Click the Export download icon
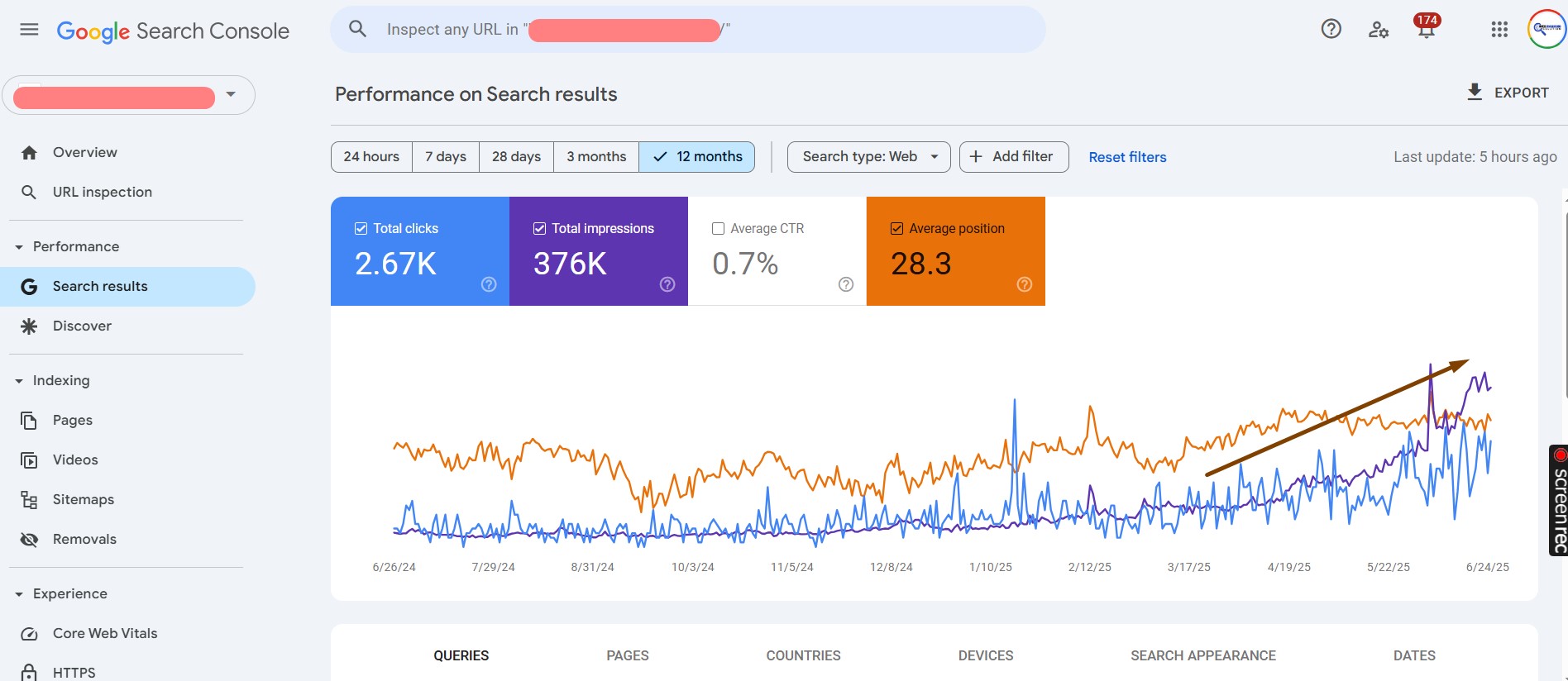1568x681 pixels. click(x=1475, y=92)
